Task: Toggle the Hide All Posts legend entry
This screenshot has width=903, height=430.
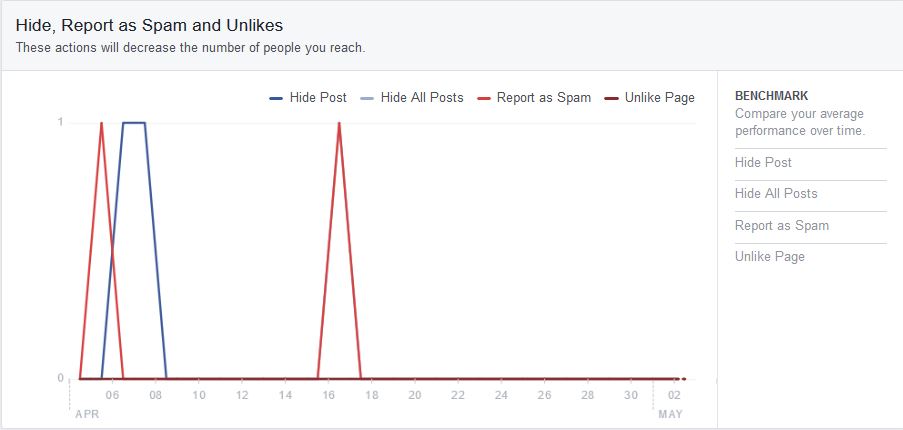Action: pos(412,98)
